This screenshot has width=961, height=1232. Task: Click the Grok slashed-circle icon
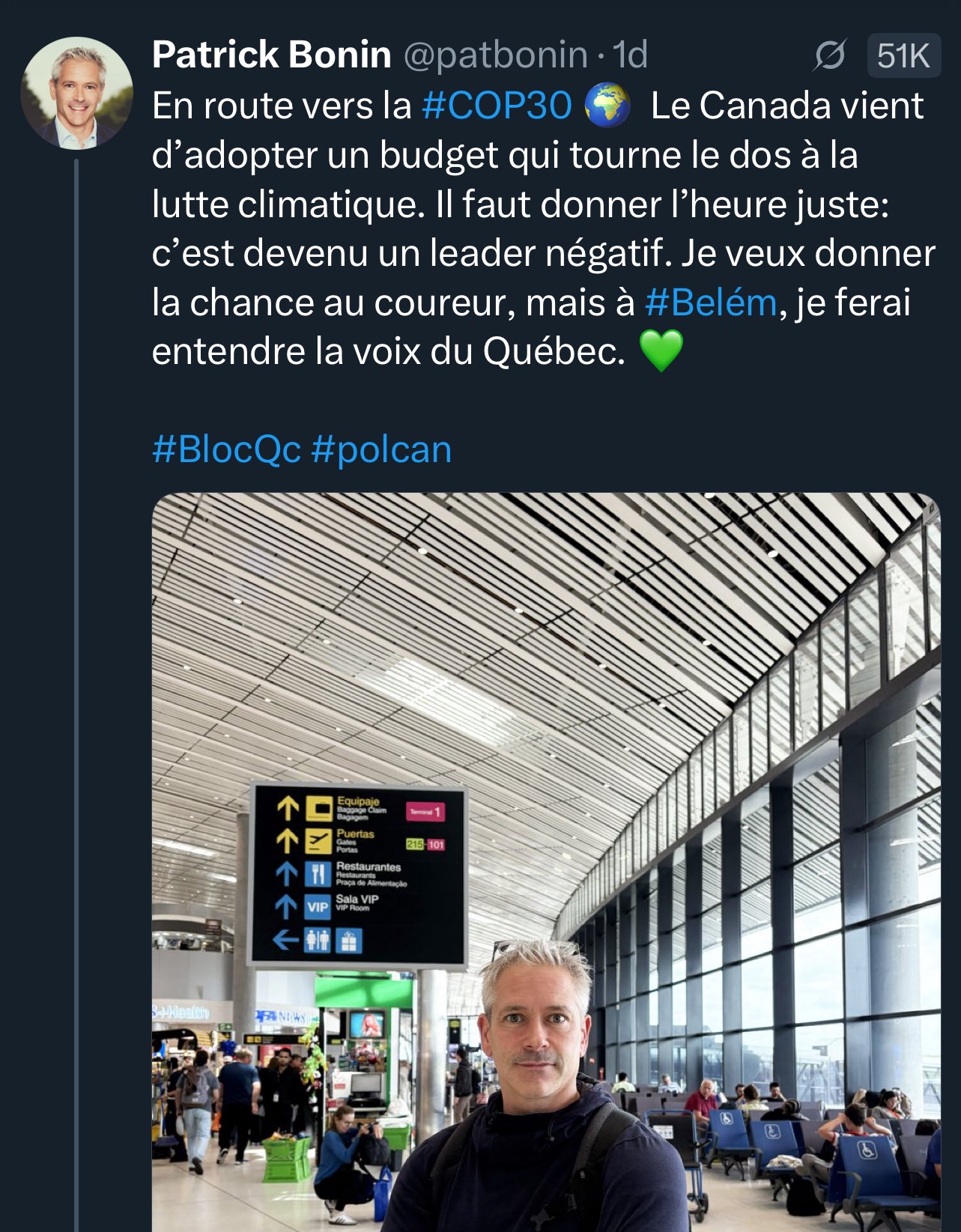pos(829,55)
